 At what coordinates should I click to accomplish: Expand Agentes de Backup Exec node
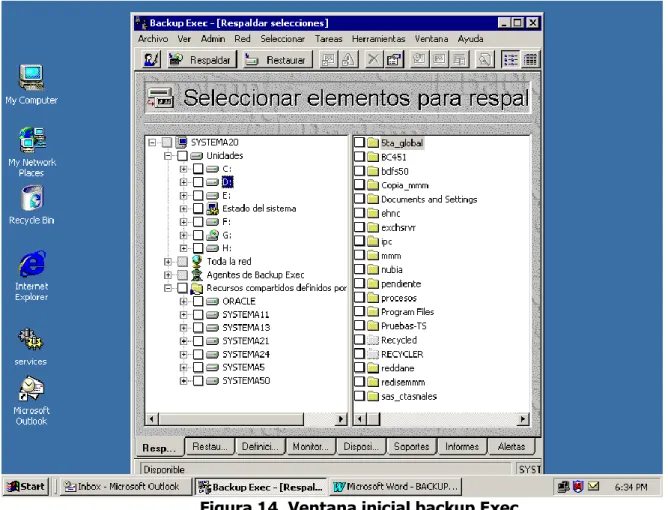168,275
